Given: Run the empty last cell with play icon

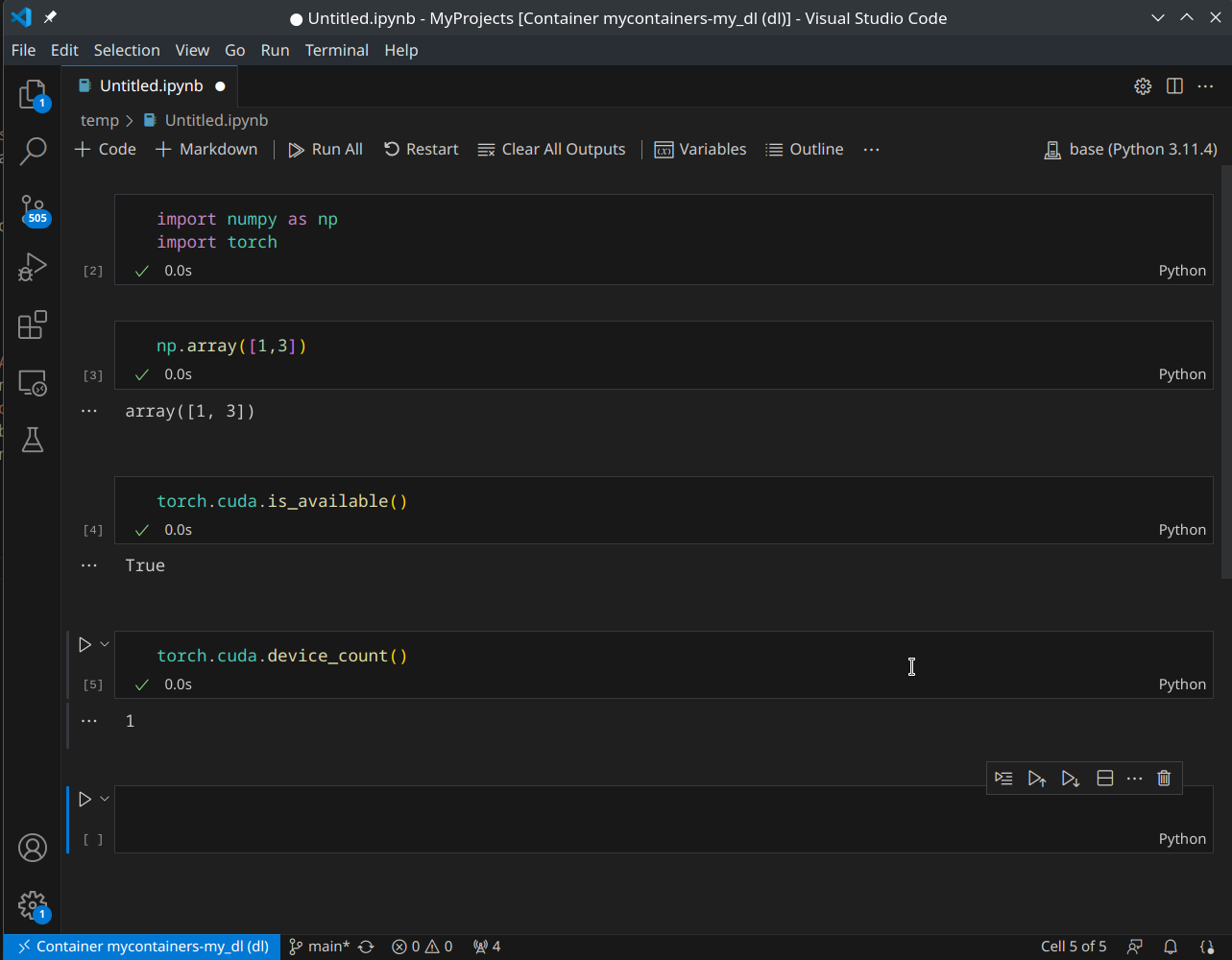Looking at the screenshot, I should [x=85, y=799].
